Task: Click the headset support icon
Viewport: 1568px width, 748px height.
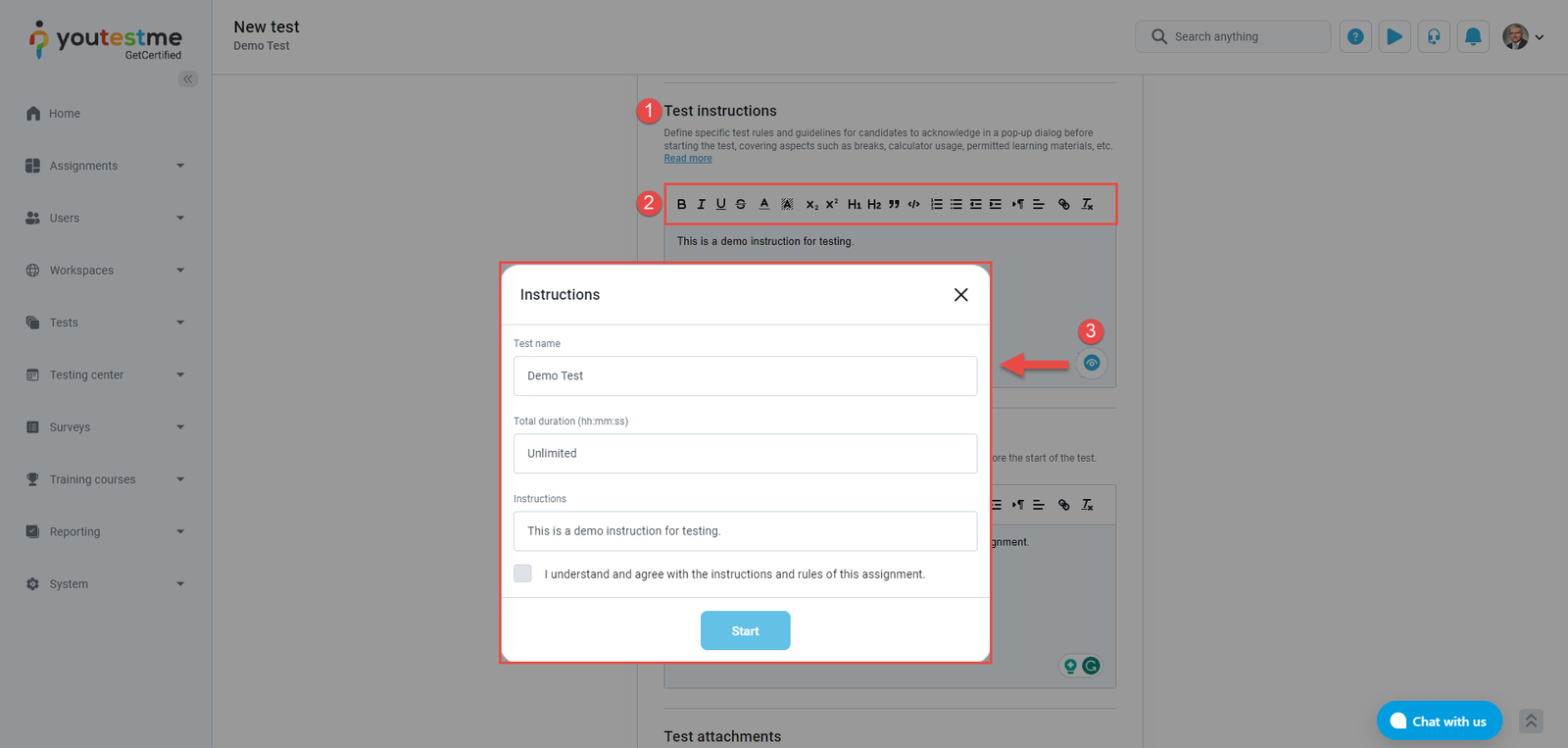Action: [x=1434, y=37]
